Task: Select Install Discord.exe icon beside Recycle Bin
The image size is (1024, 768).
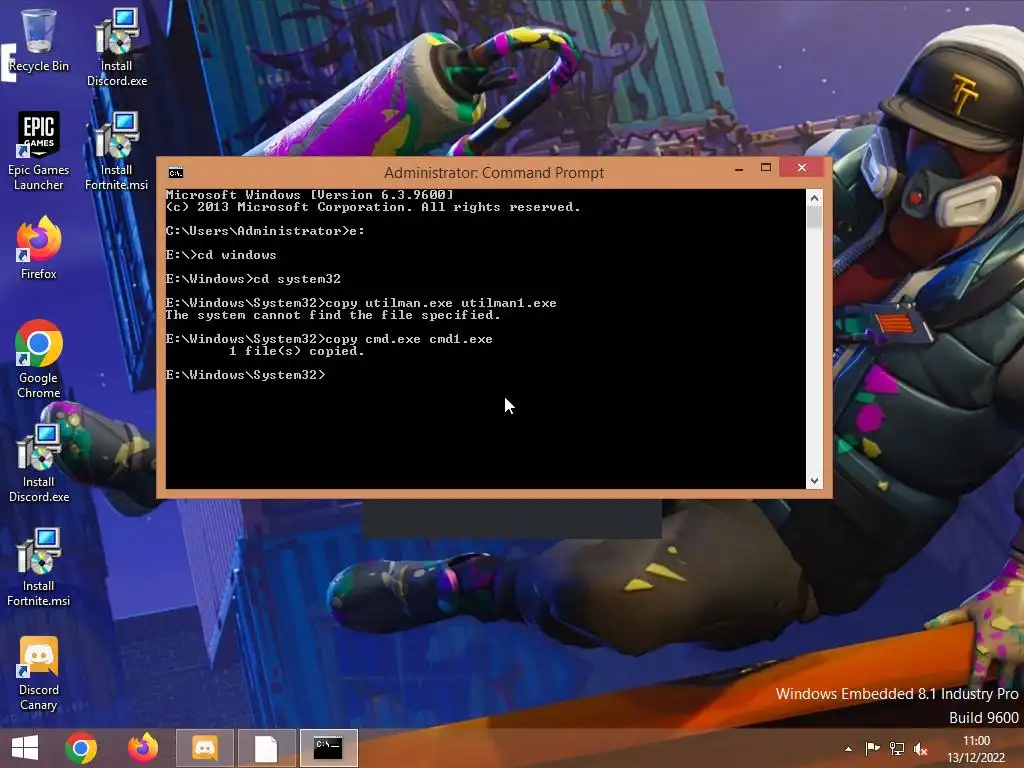Action: 116,47
